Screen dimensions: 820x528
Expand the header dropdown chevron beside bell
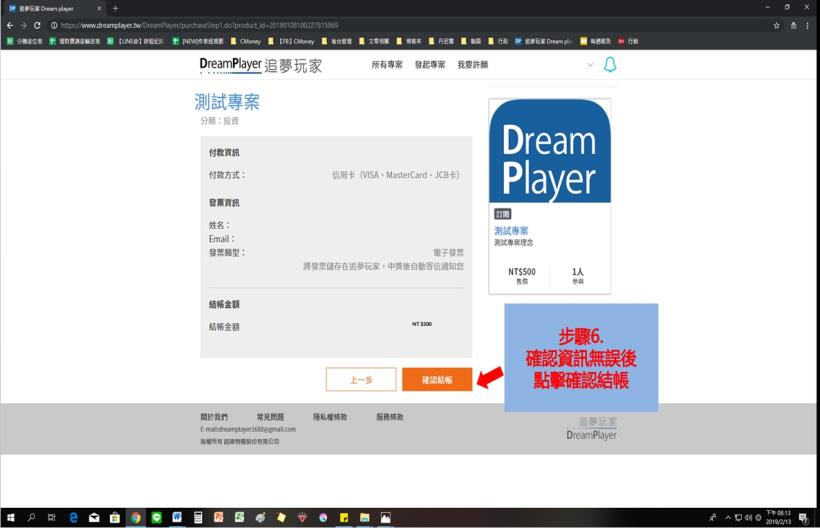pos(590,65)
